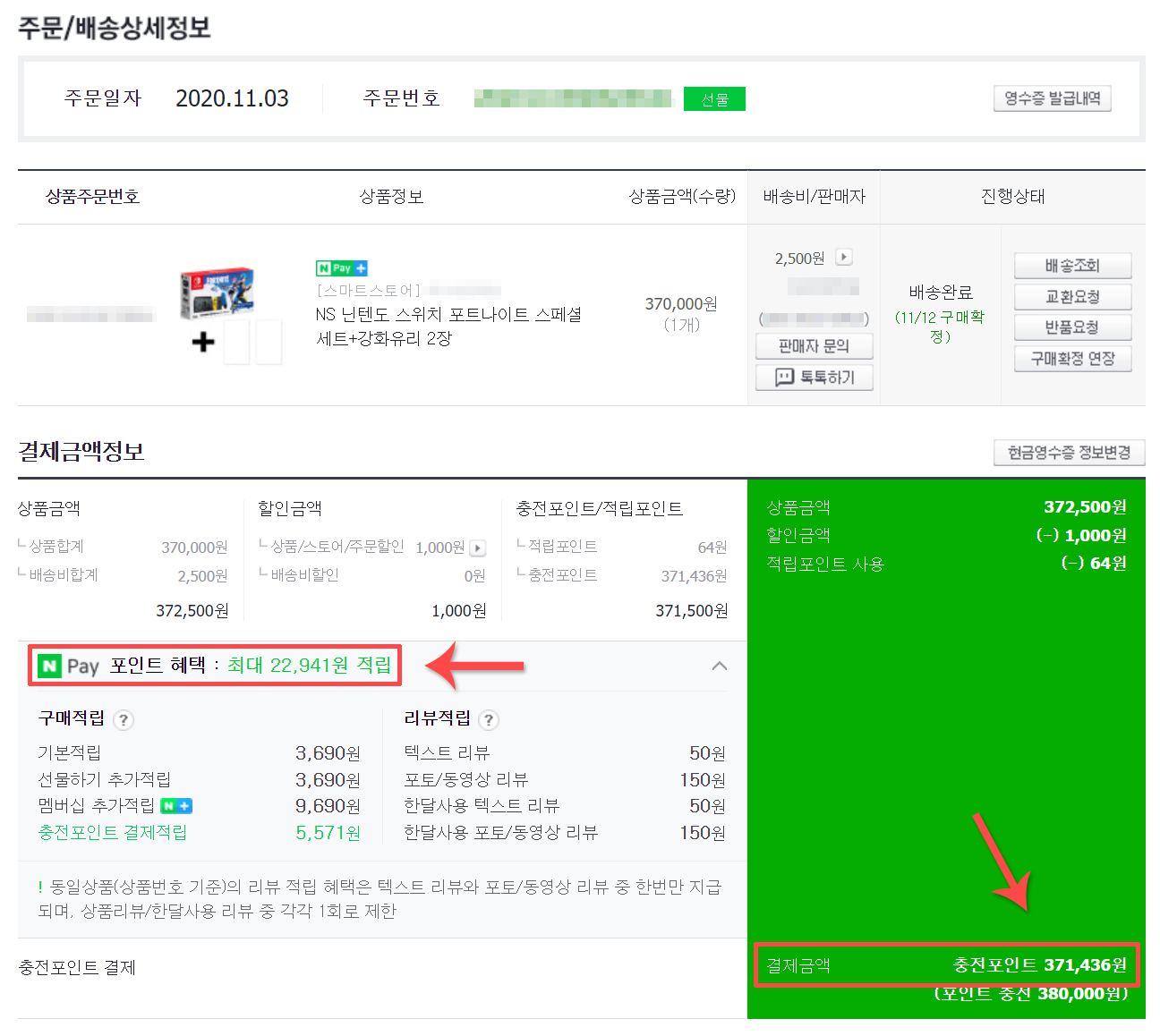Click 구매확정 연장 button
The width and height of the screenshot is (1160, 1036).
tap(1072, 359)
